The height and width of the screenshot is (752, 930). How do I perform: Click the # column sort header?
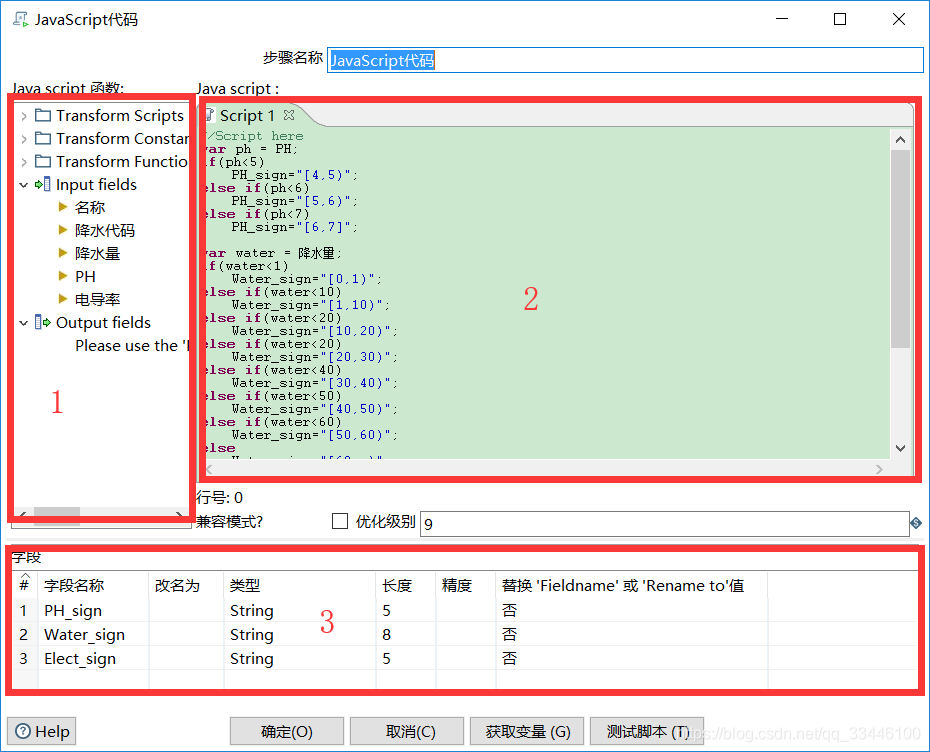point(24,584)
